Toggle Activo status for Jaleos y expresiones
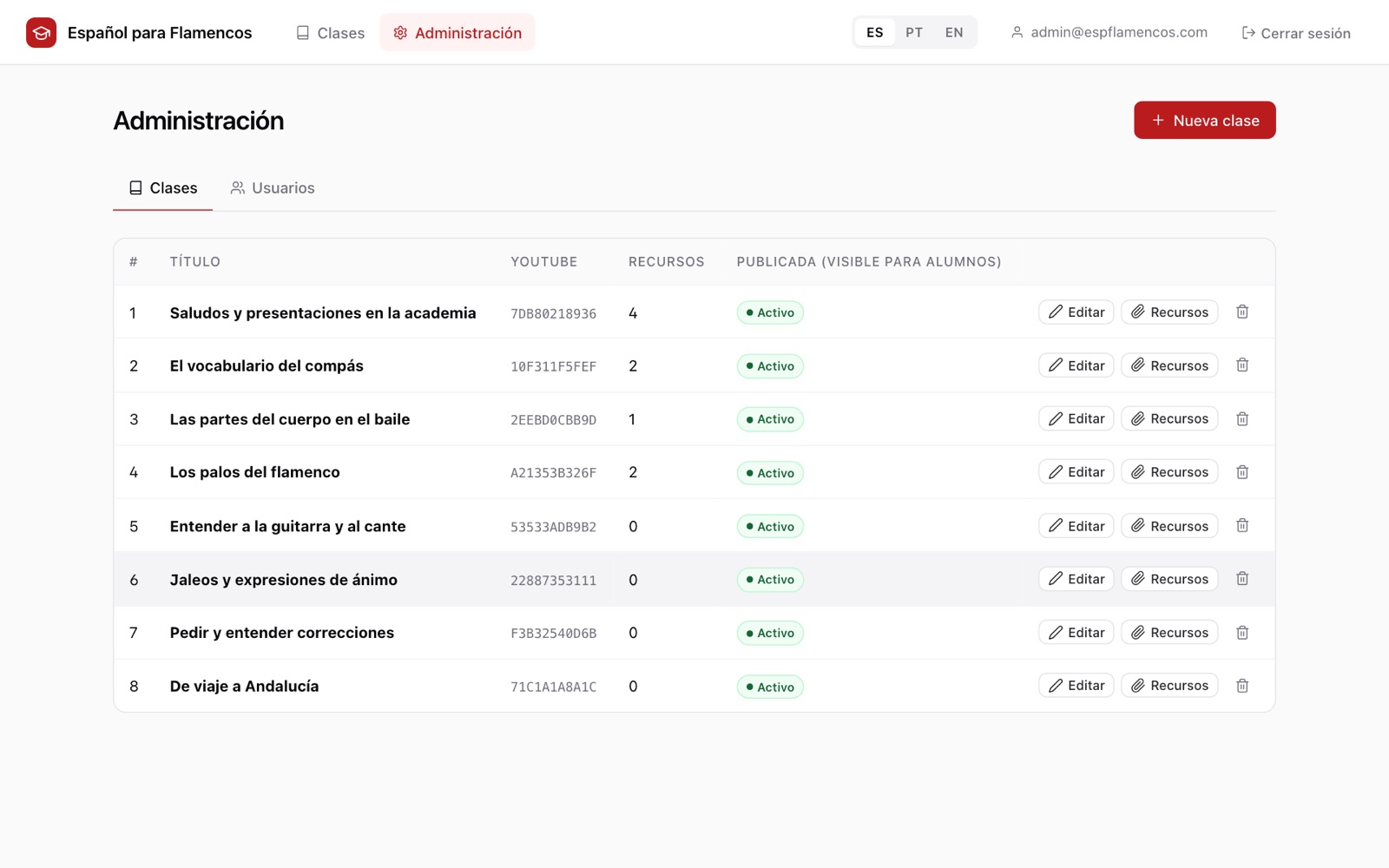 (770, 580)
